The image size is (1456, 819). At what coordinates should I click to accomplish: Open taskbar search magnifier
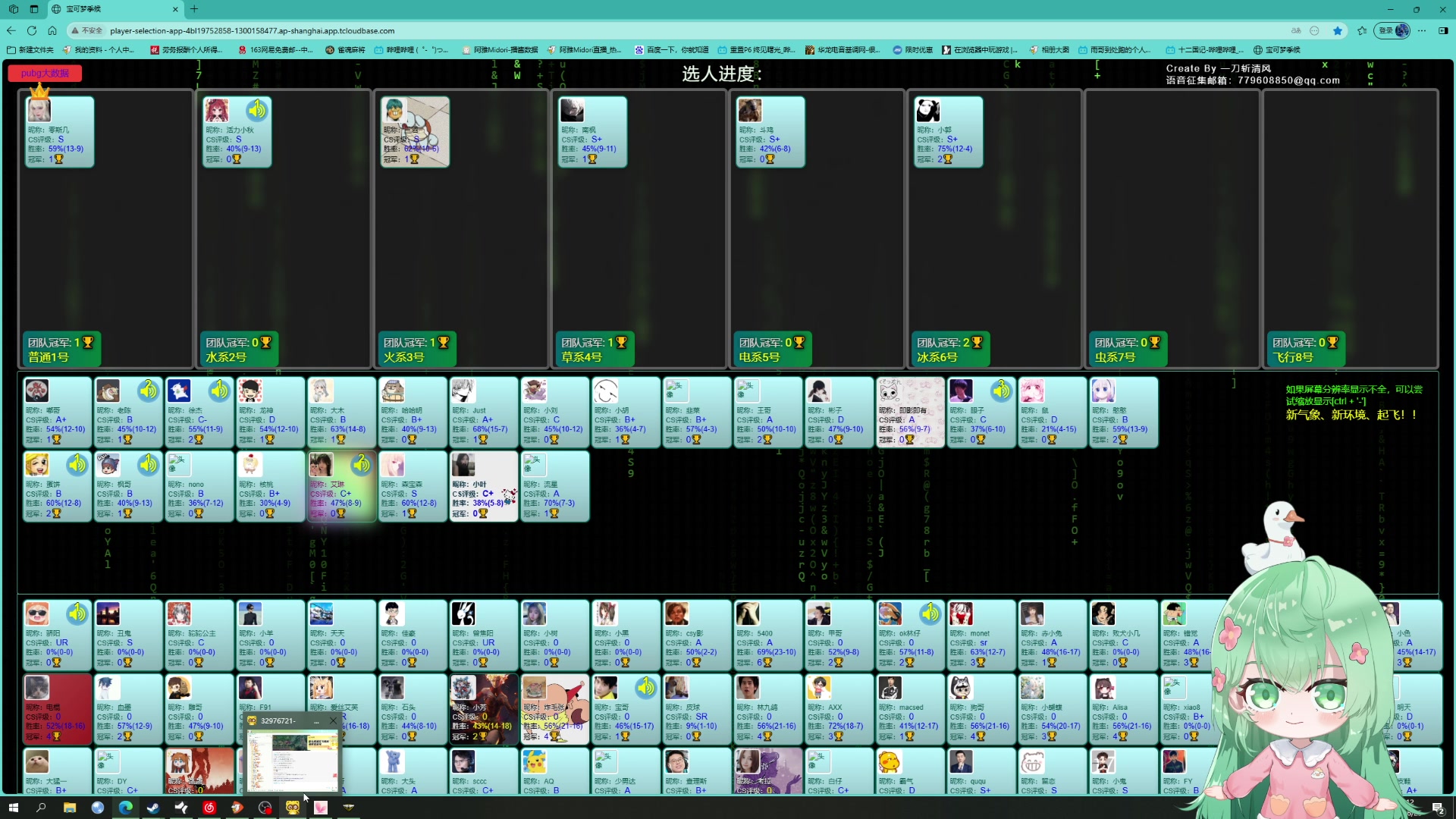point(41,808)
